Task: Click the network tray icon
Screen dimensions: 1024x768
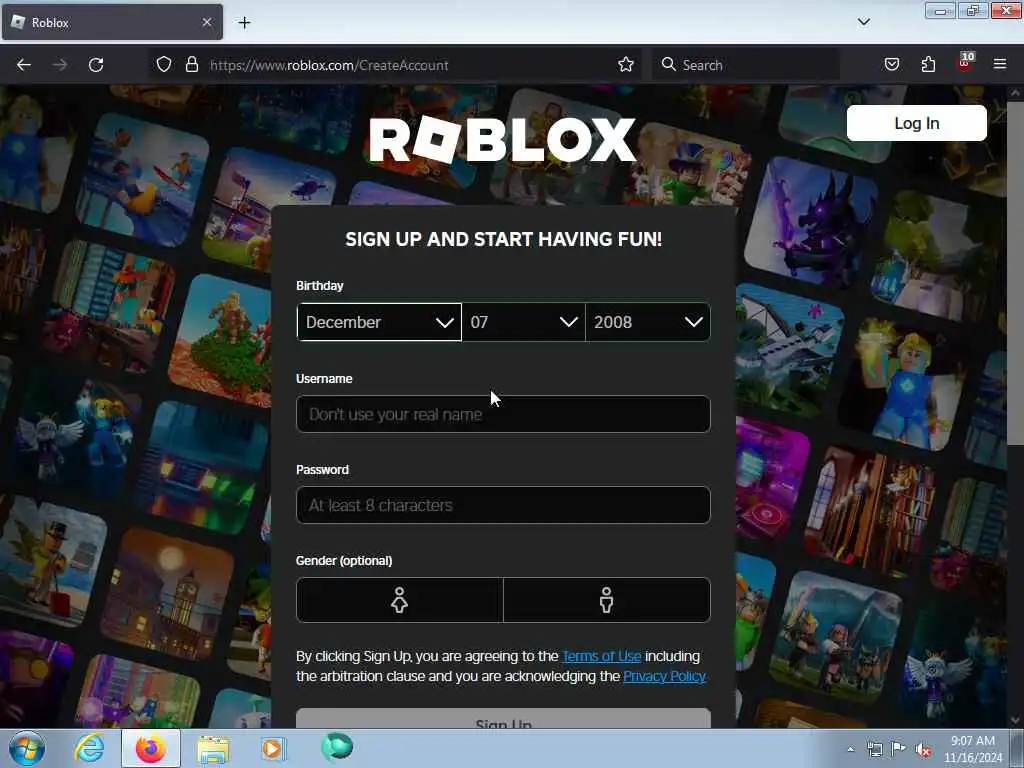Action: click(x=874, y=749)
